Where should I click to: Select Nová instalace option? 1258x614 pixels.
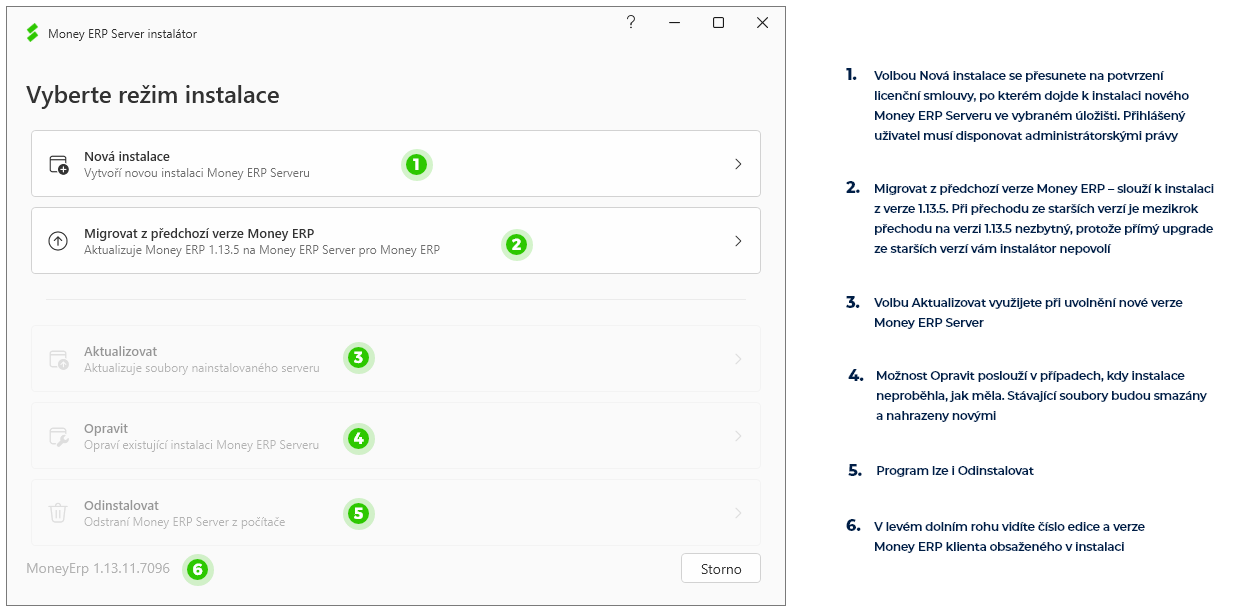point(396,164)
